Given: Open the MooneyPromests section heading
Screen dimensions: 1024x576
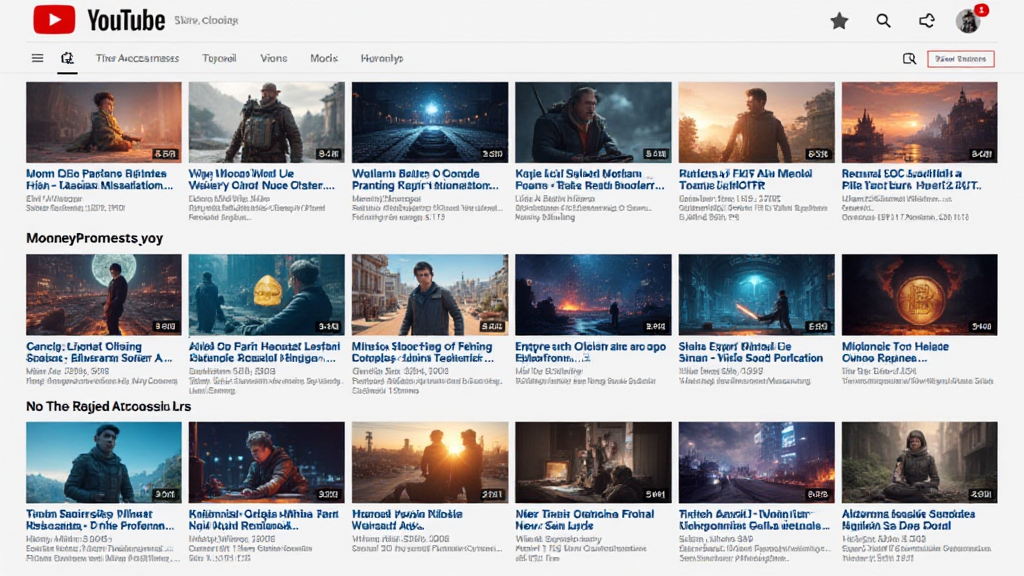Looking at the screenshot, I should 94,239.
